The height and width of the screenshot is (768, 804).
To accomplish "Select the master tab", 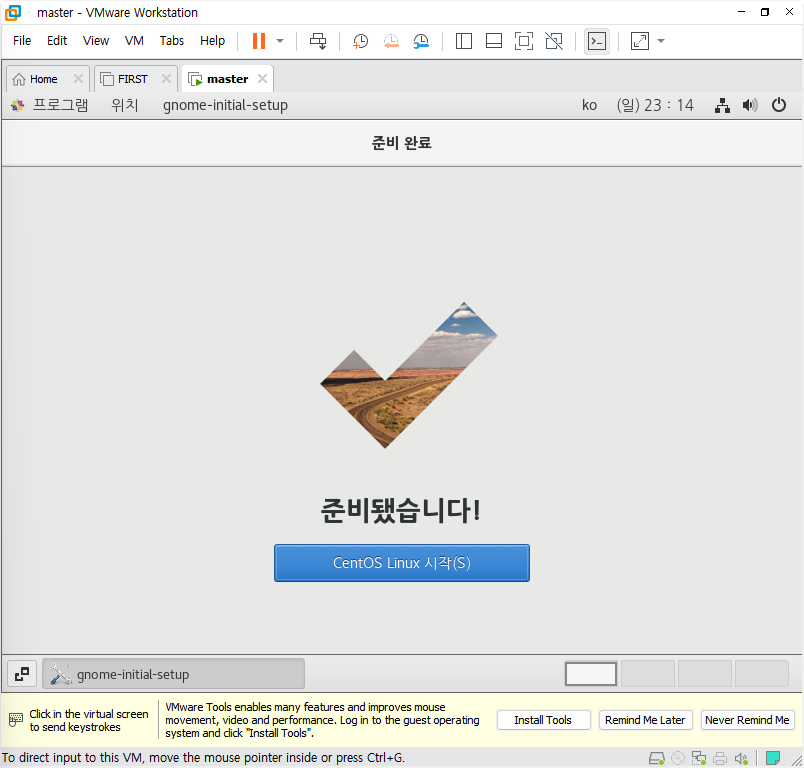I will pos(228,79).
